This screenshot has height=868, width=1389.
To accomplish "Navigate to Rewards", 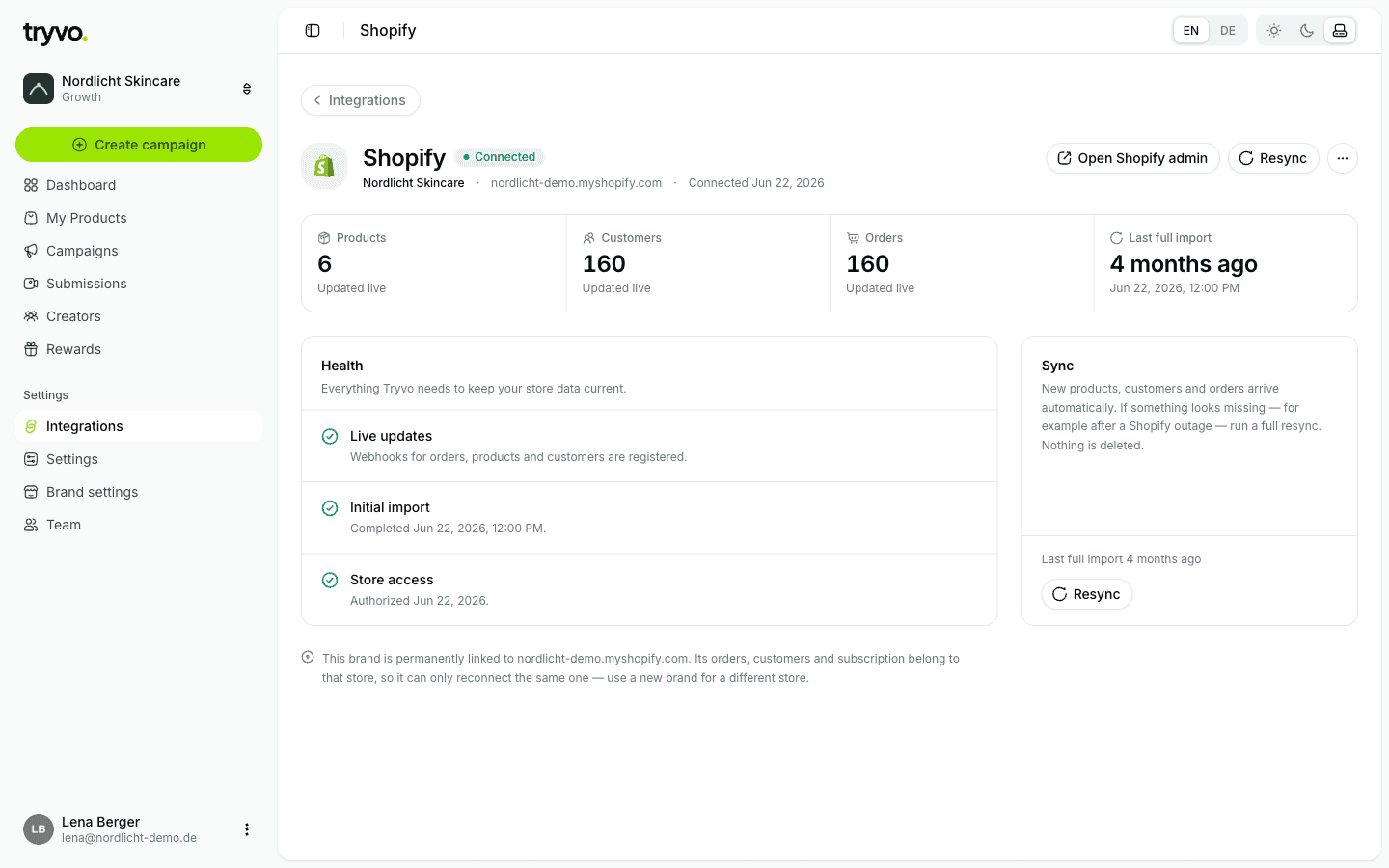I will (x=139, y=349).
